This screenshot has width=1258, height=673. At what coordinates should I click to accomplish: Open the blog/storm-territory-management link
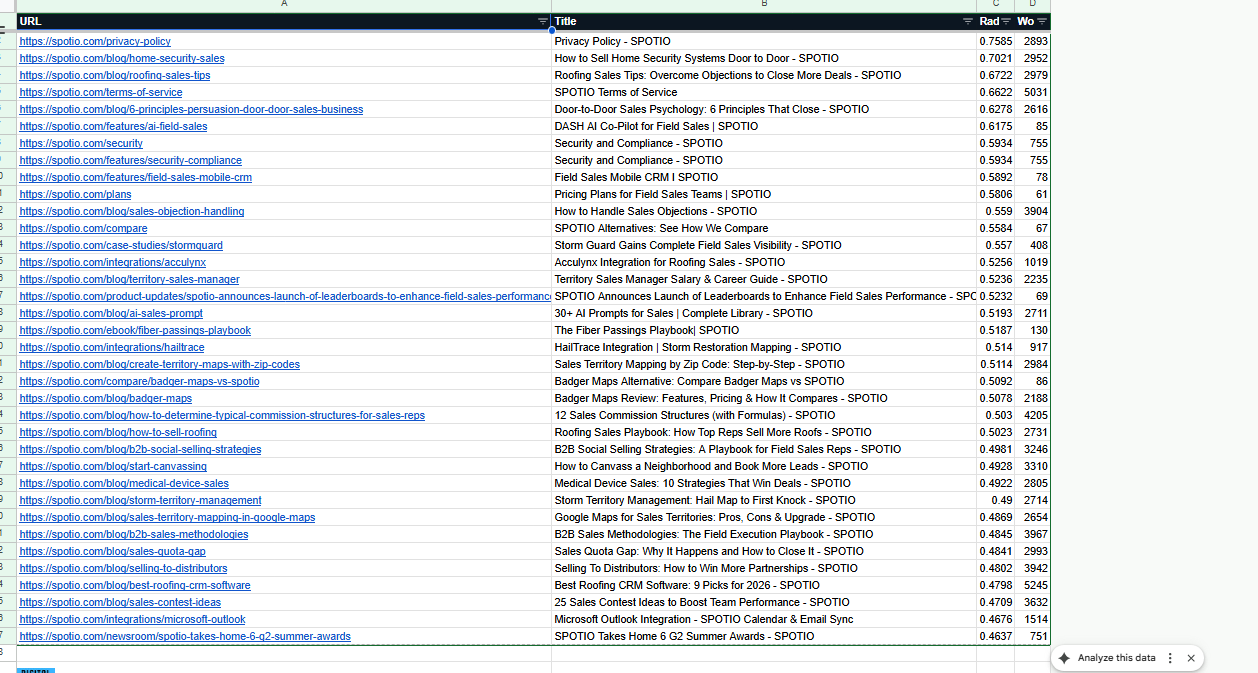140,500
